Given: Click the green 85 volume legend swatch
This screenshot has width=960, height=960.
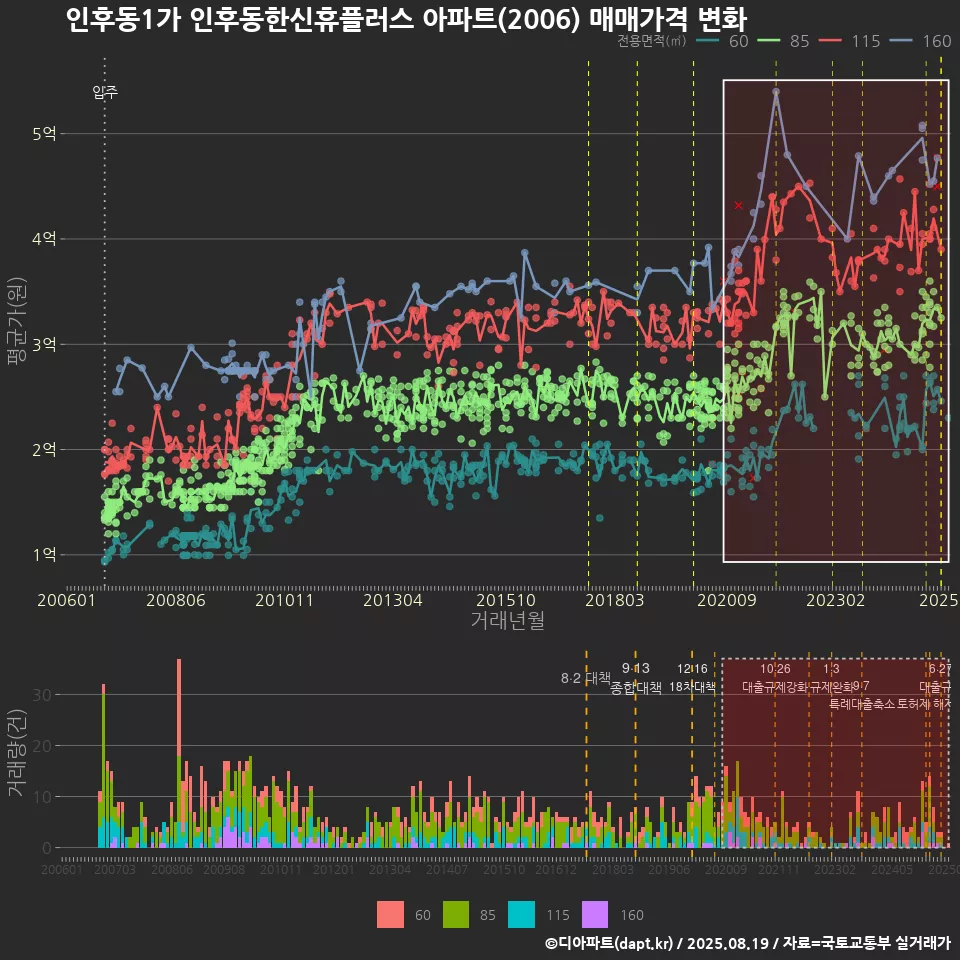Looking at the screenshot, I should coord(456,915).
